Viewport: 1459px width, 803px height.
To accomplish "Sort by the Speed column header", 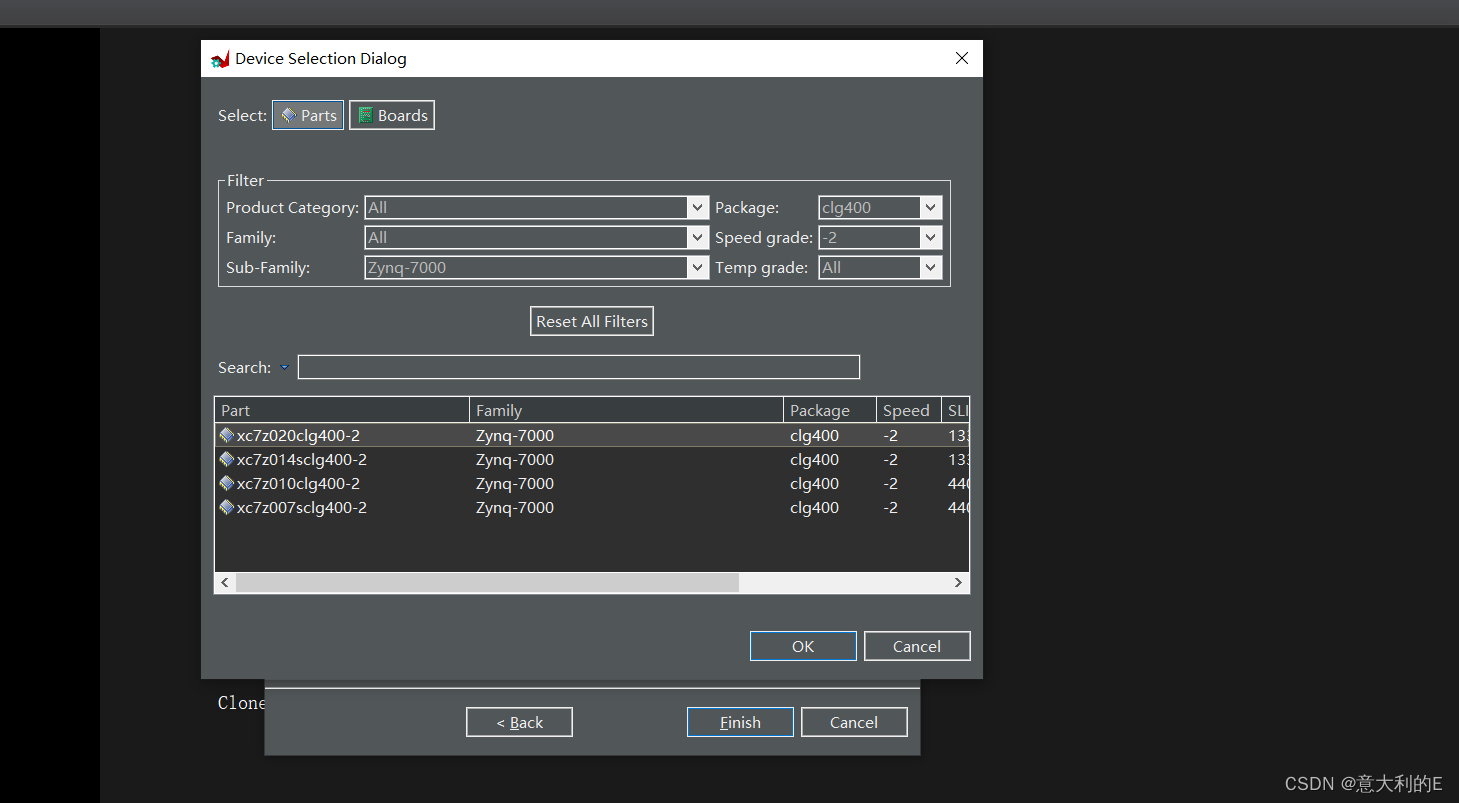I will tap(909, 410).
